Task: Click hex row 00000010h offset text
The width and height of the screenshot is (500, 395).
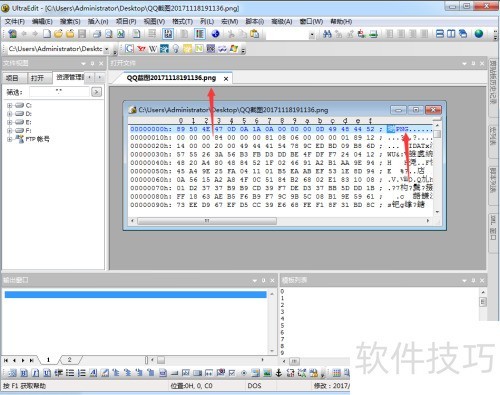Action: tap(151, 137)
